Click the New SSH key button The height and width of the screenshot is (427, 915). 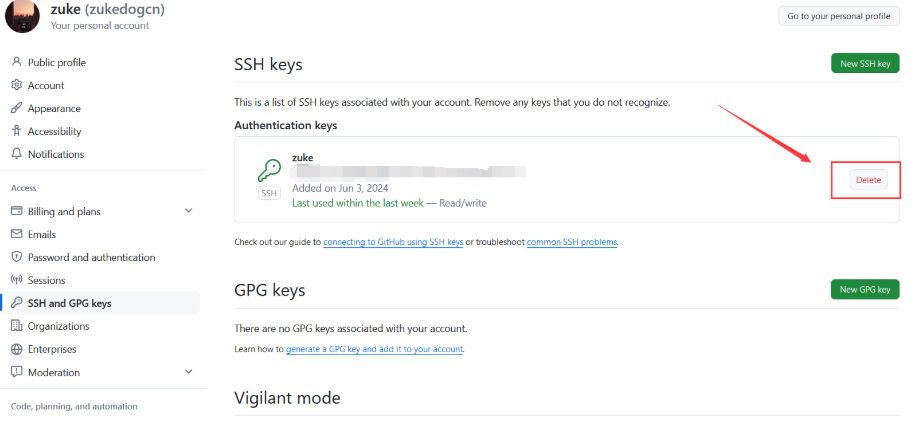[864, 63]
